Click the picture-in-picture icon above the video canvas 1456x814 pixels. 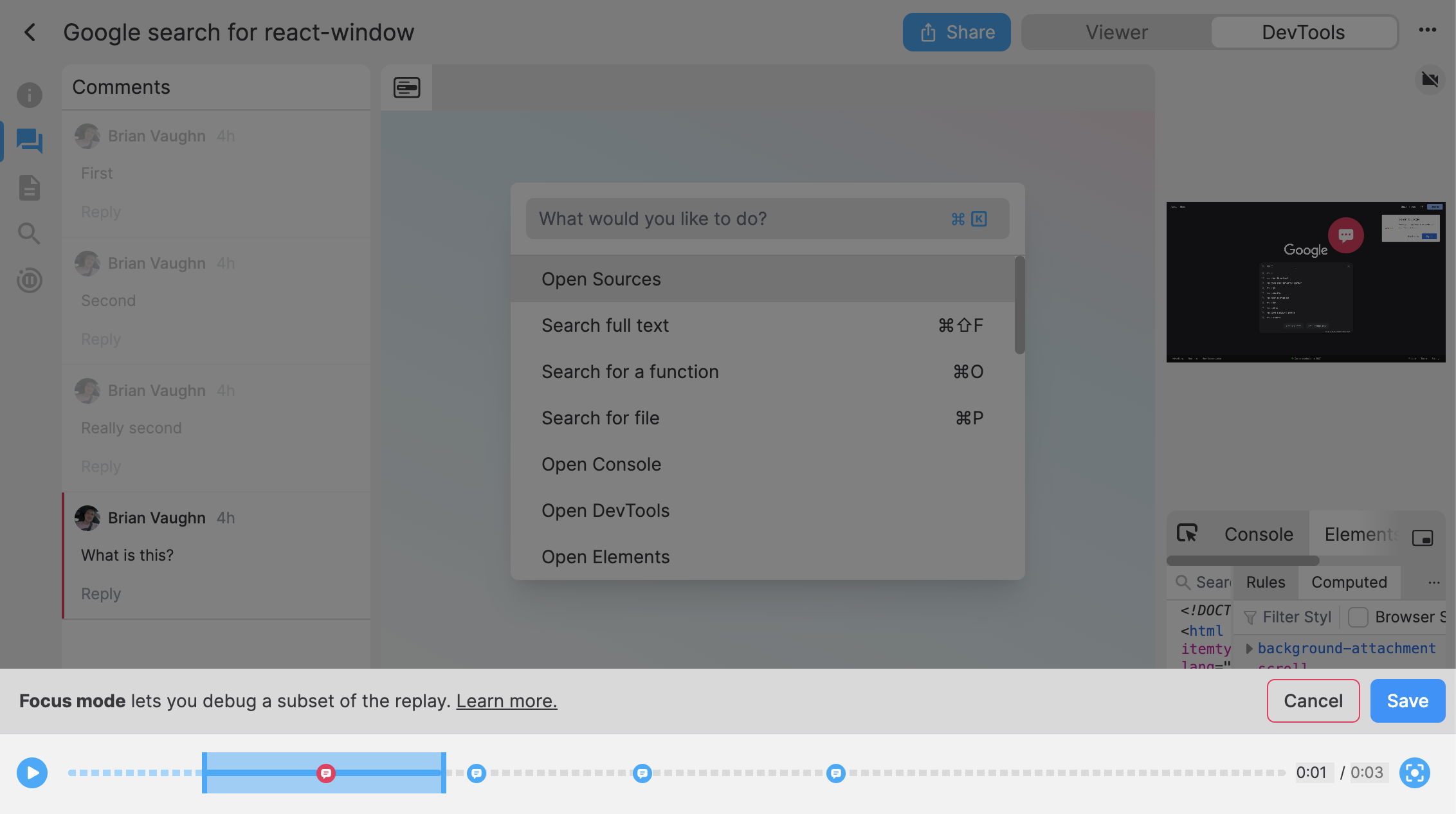point(406,87)
